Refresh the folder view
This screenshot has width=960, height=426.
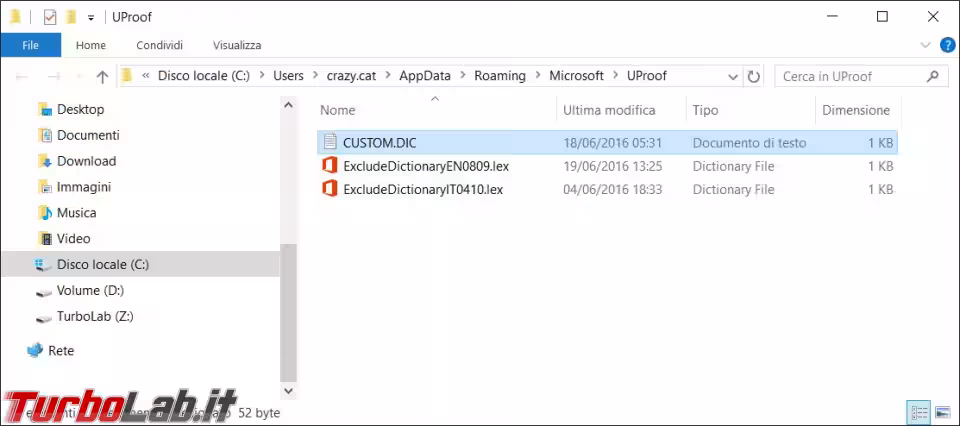(x=754, y=77)
